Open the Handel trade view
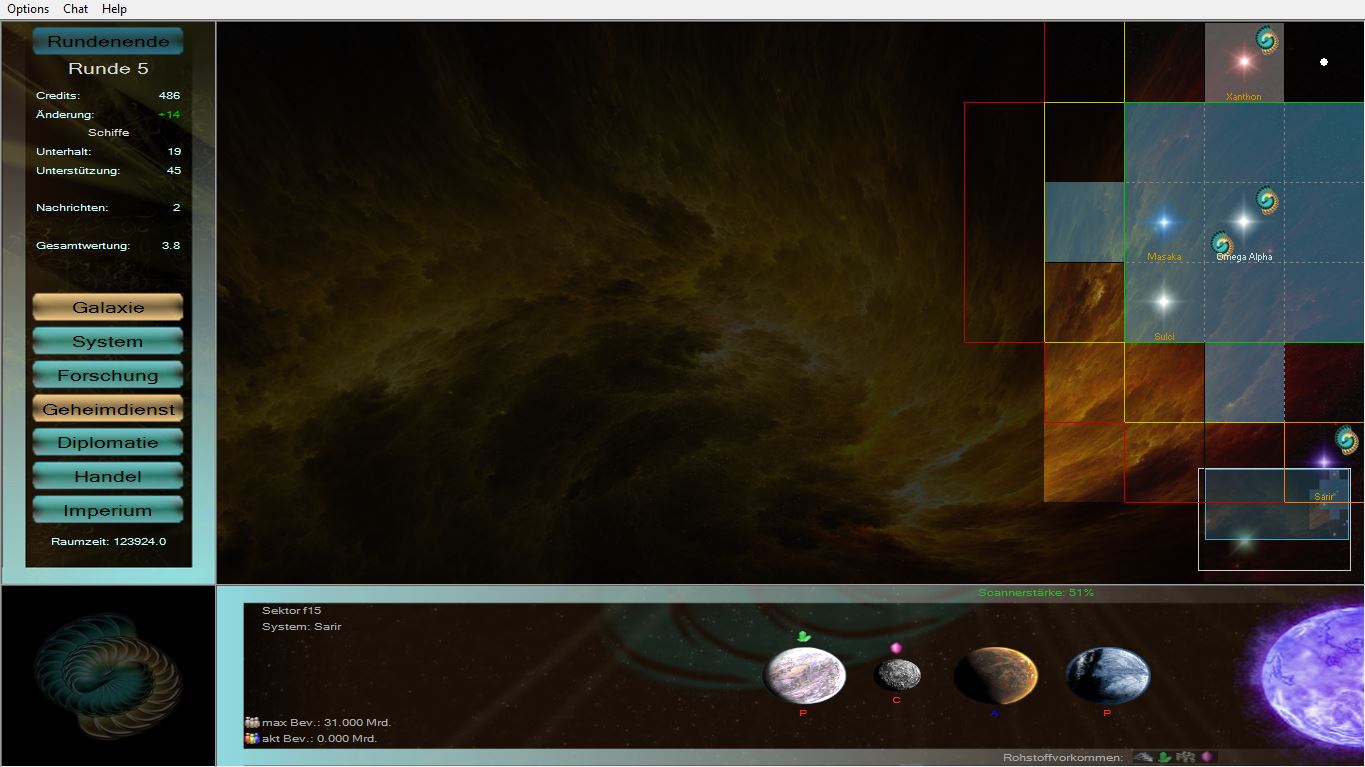 coord(108,476)
